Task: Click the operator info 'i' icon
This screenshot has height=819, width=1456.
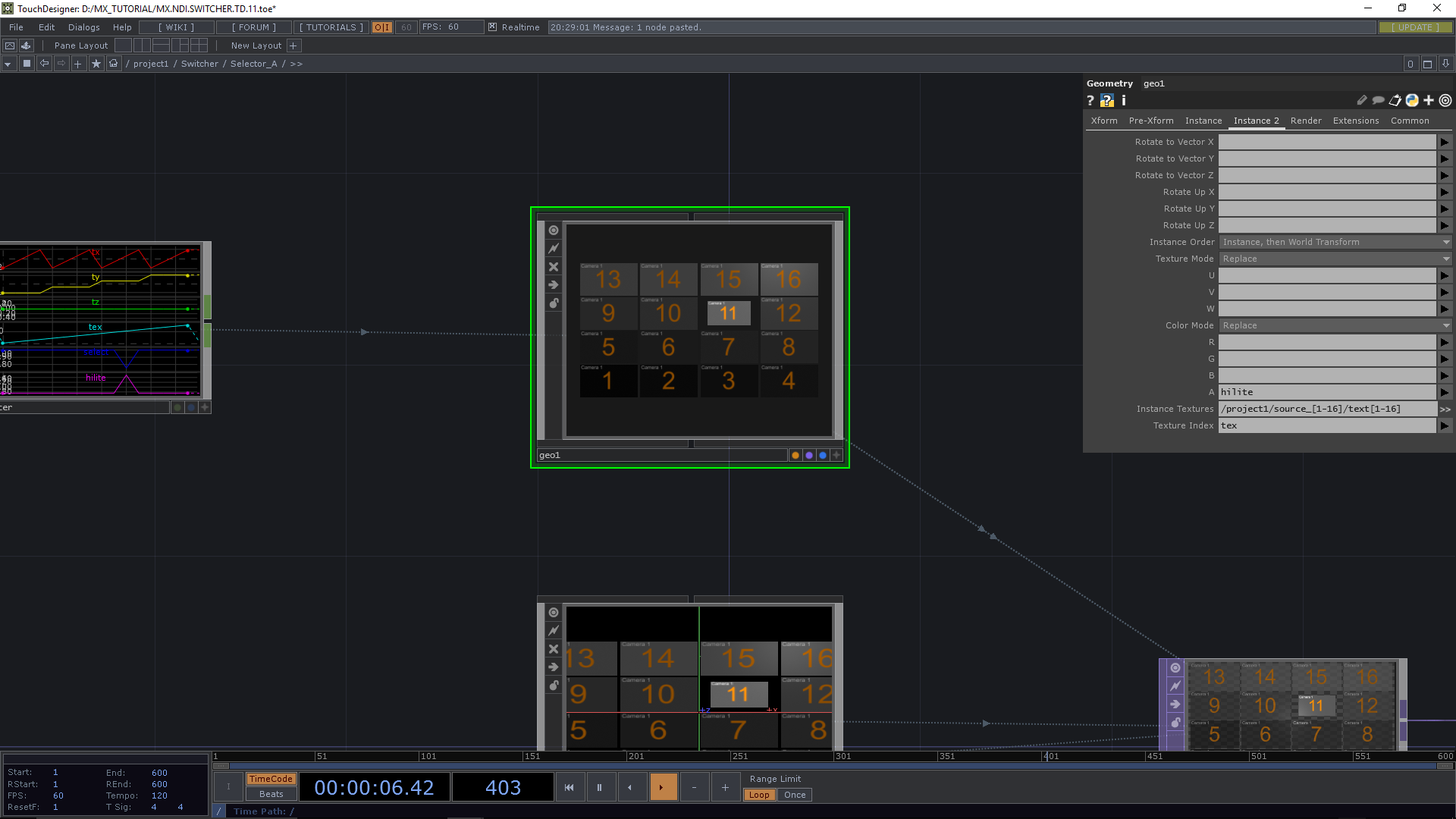Action: pyautogui.click(x=1124, y=100)
